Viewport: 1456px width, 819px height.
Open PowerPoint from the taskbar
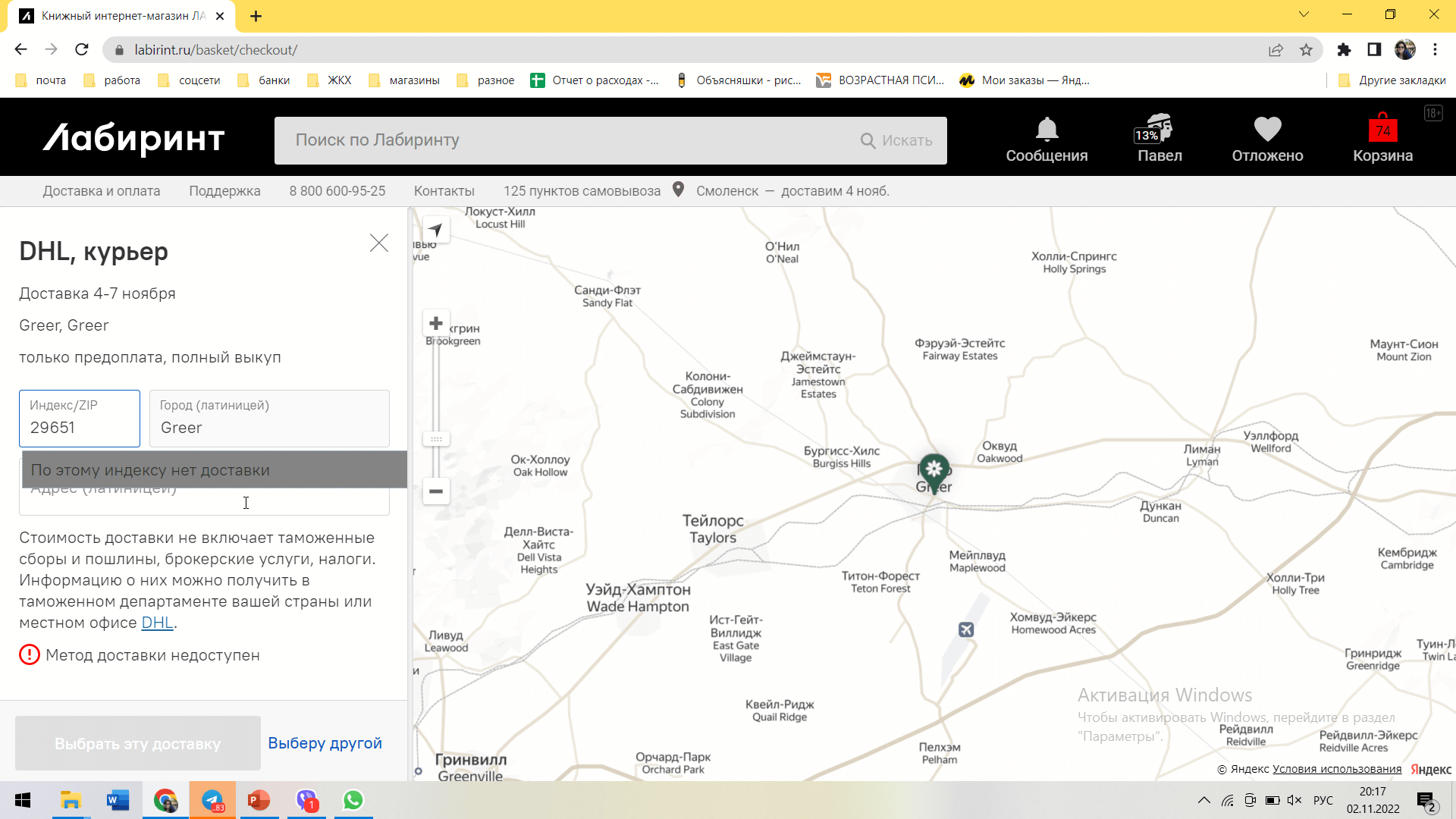tap(259, 800)
